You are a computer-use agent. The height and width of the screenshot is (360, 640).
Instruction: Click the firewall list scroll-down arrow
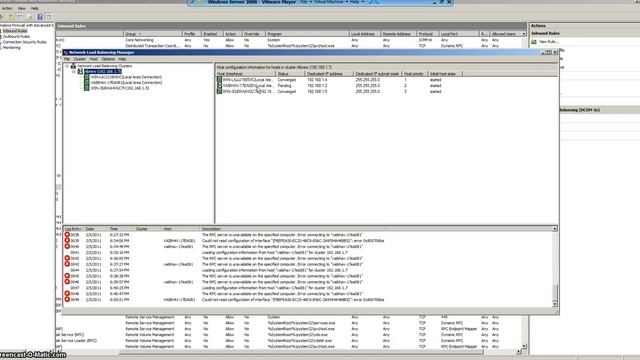(x=524, y=346)
